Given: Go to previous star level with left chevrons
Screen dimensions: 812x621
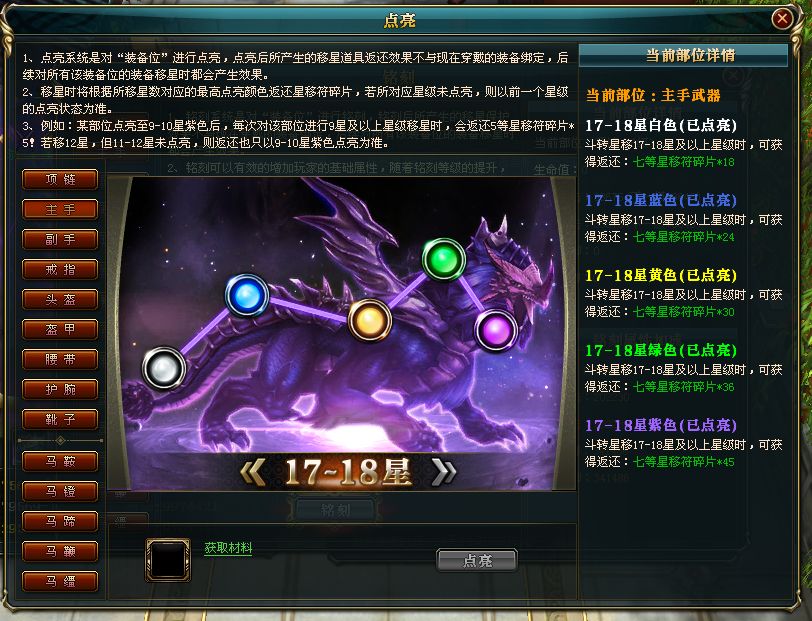Looking at the screenshot, I should 254,472.
